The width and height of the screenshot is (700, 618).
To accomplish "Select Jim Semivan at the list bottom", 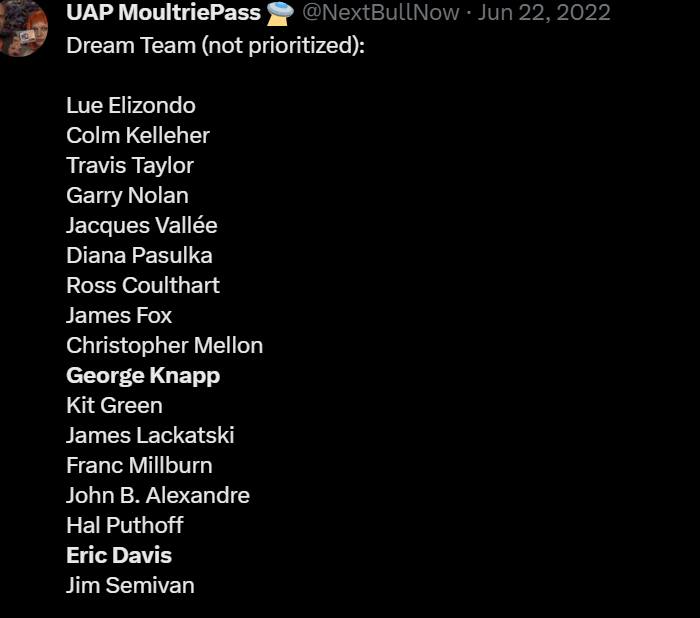I will pyautogui.click(x=130, y=585).
